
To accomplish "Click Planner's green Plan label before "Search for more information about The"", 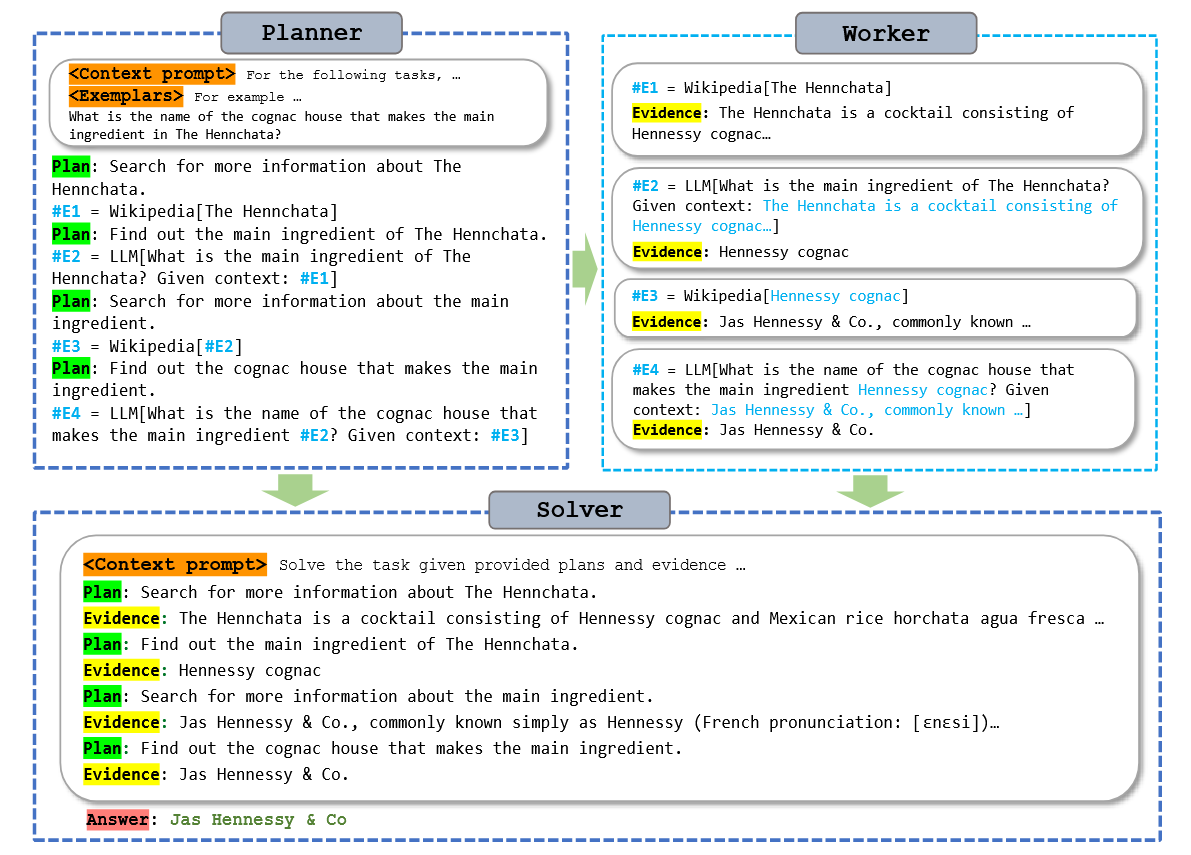I will tap(71, 166).
